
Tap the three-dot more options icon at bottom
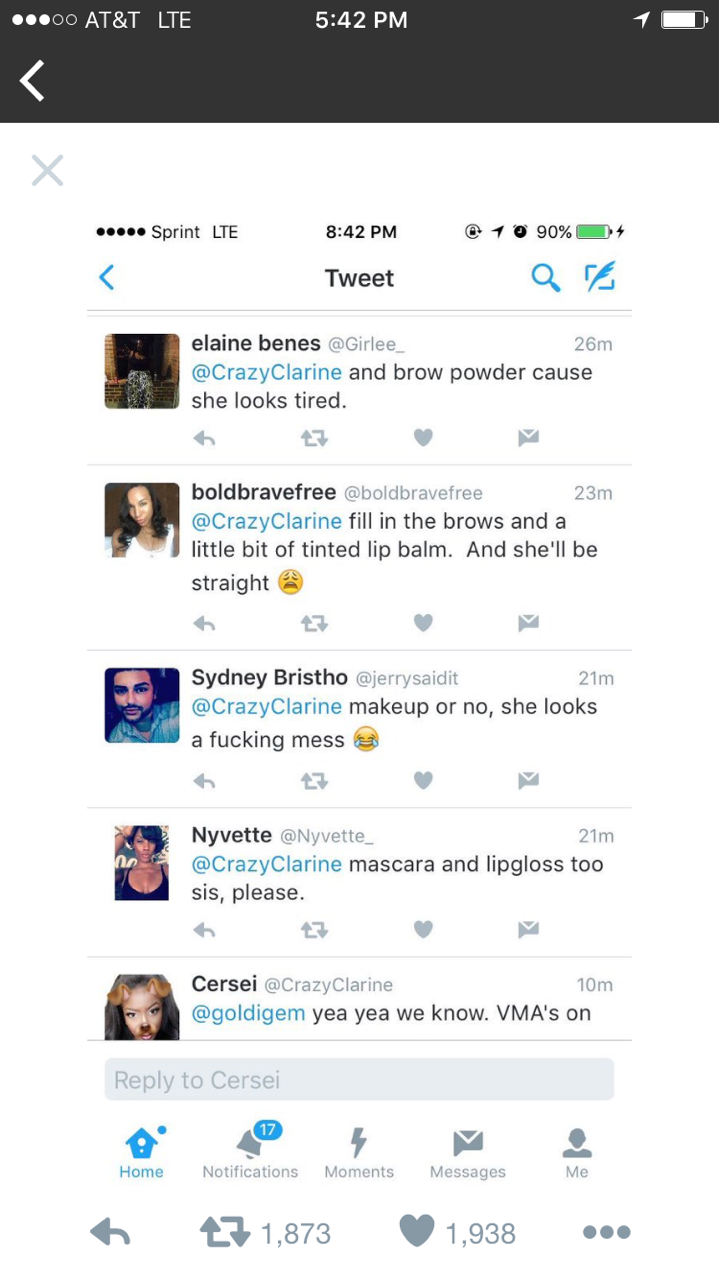pos(606,1232)
